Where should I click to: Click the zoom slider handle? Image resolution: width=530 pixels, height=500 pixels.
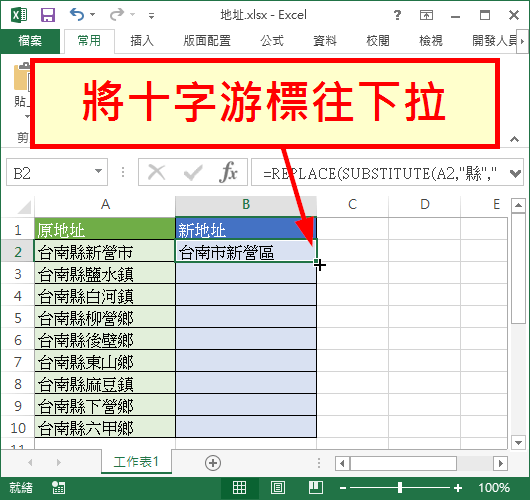coord(400,487)
